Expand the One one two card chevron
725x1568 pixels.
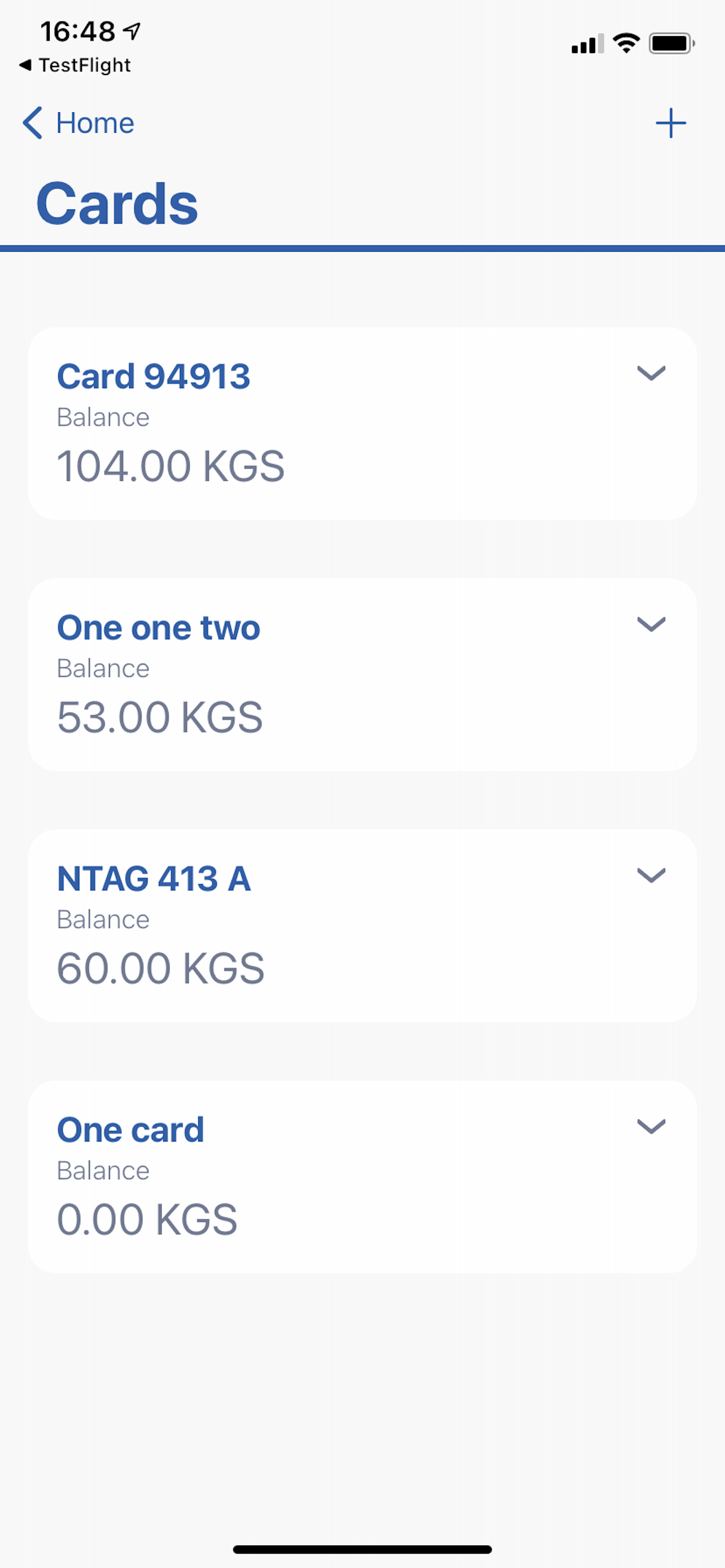(650, 624)
